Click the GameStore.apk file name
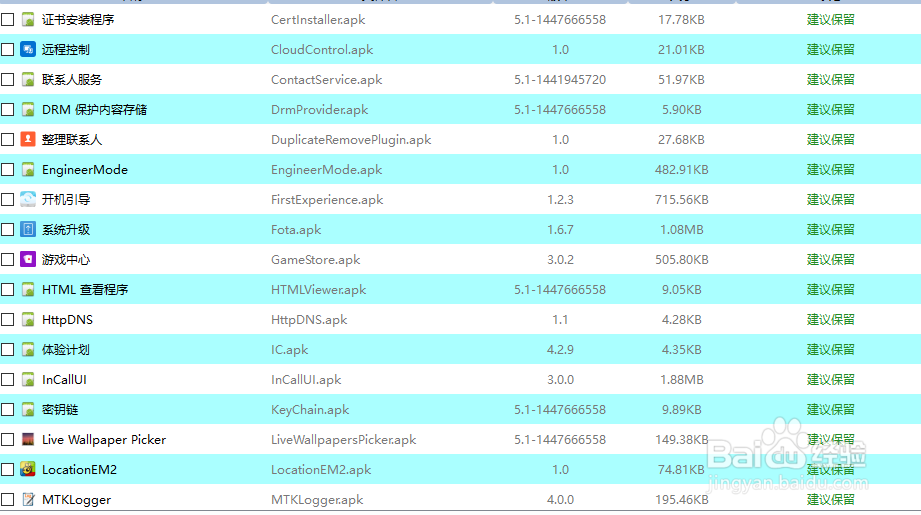The image size is (921, 515). (x=315, y=260)
